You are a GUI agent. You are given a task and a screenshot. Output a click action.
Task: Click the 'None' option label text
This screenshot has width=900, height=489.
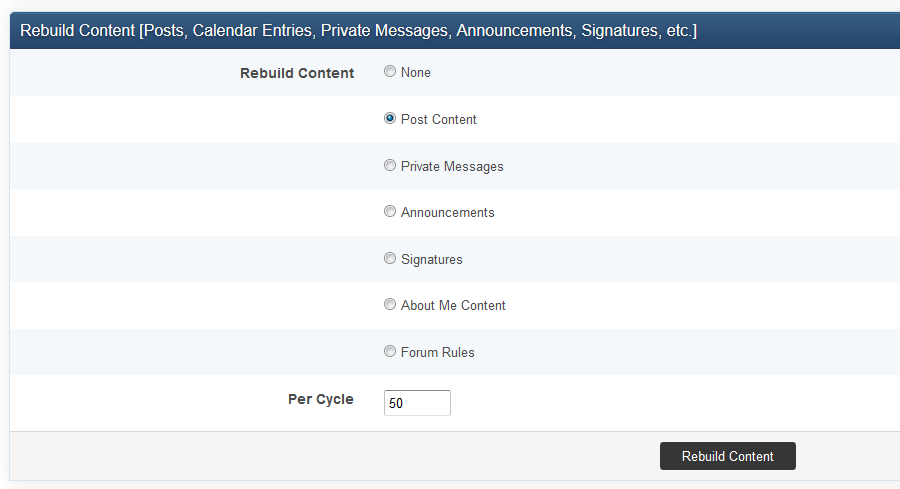click(x=416, y=73)
